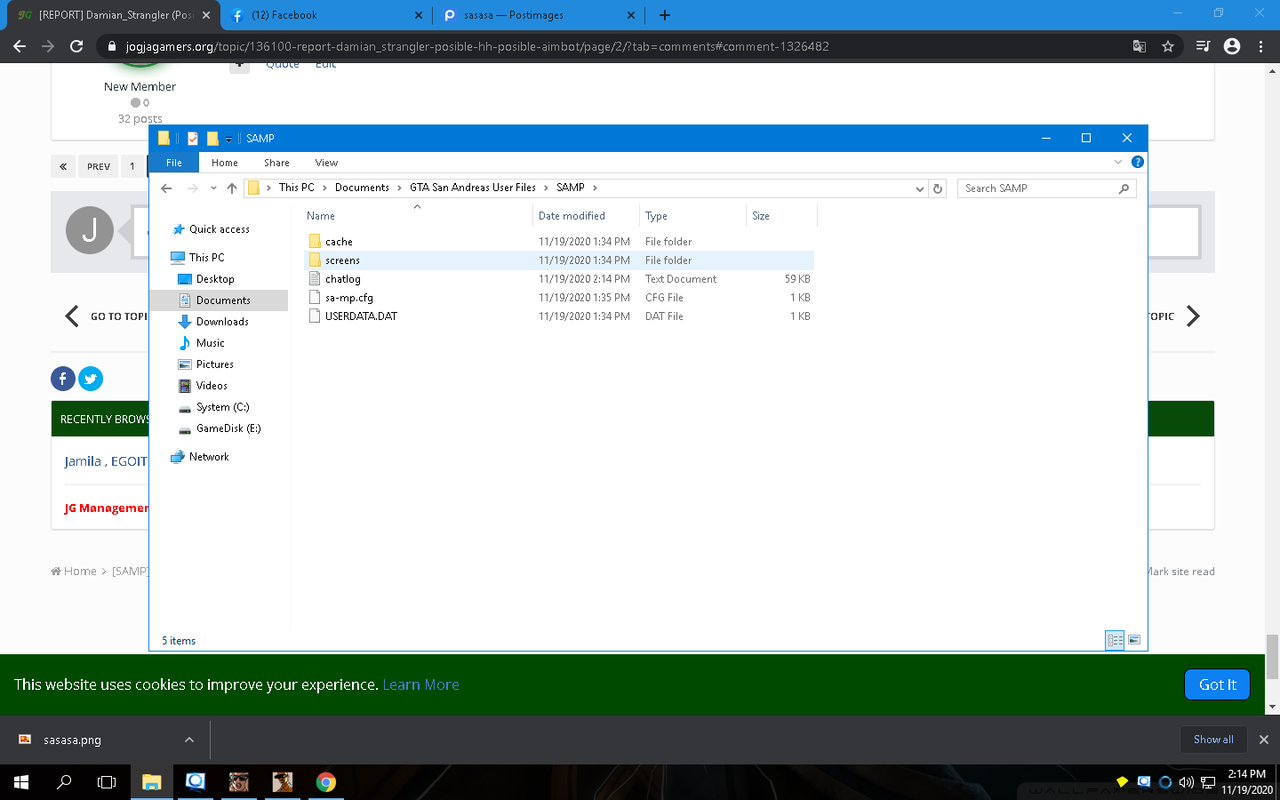Switch to the Home ribbon tab
The height and width of the screenshot is (800, 1280).
tap(225, 162)
